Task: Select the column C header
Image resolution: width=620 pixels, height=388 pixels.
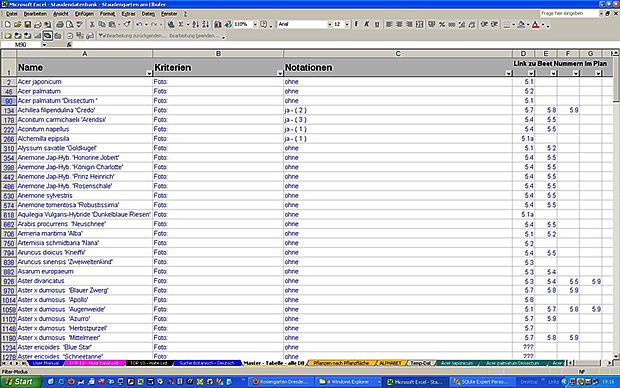Action: pos(398,53)
